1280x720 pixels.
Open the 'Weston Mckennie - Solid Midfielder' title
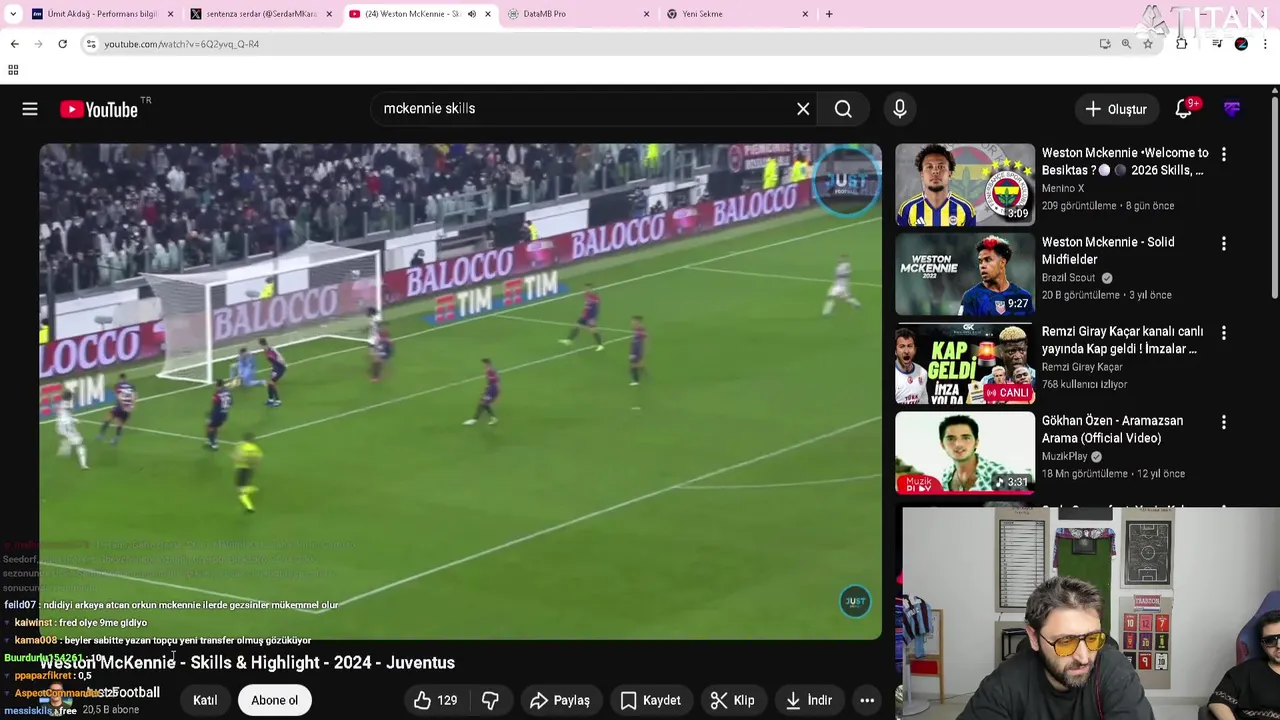coord(1108,251)
